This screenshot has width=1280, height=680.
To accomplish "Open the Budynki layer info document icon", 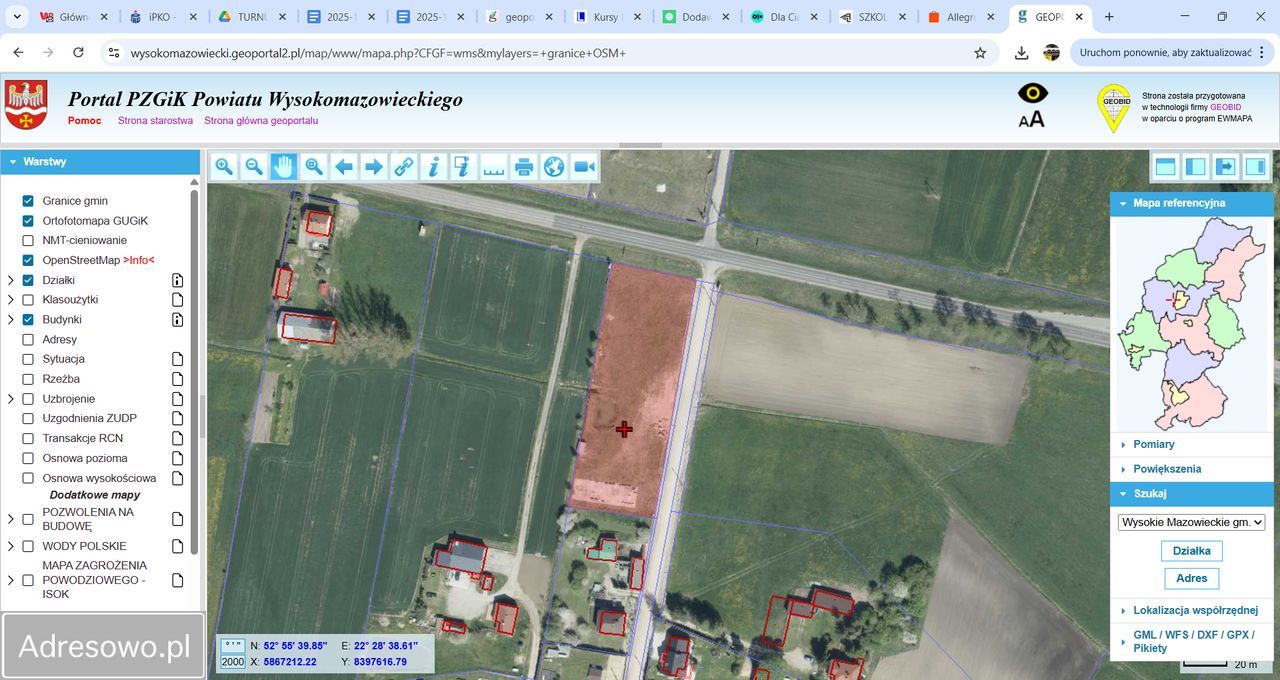I will tap(177, 320).
